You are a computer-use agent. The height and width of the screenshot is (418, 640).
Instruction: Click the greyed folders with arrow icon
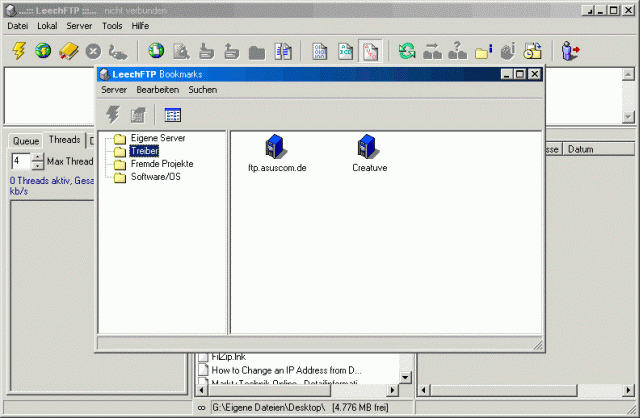click(x=432, y=51)
